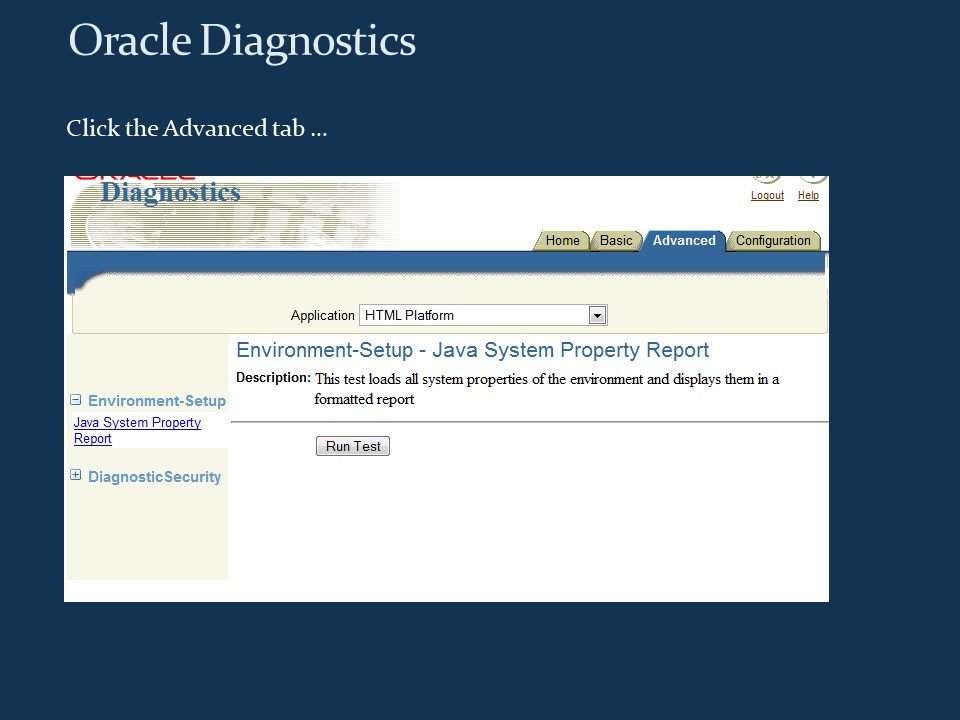Viewport: 960px width, 720px height.
Task: Click the Logout link
Action: click(767, 195)
